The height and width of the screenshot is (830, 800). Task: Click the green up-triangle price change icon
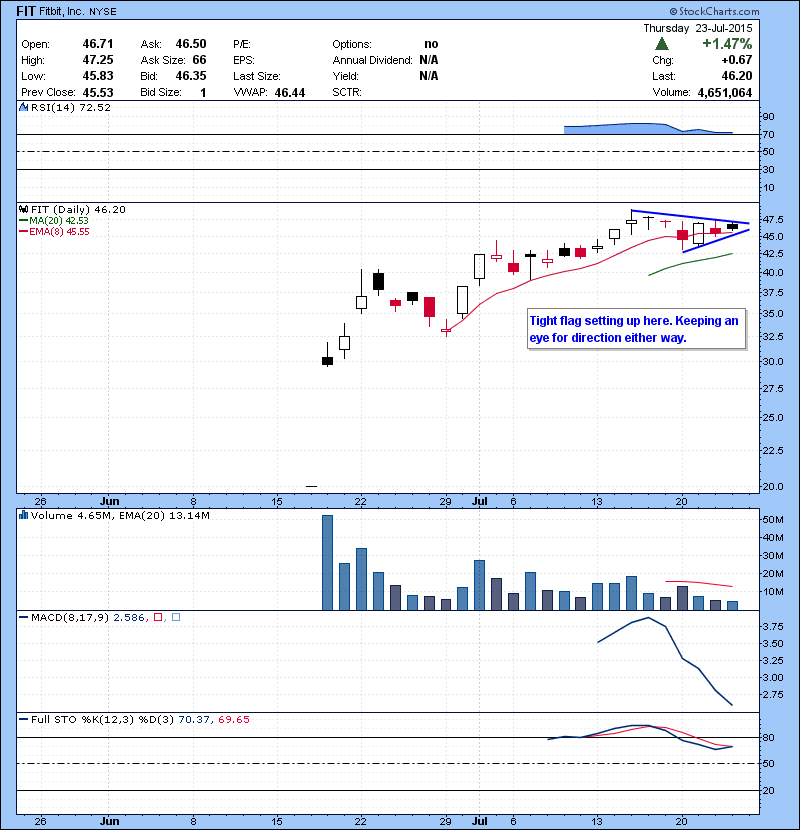point(662,43)
